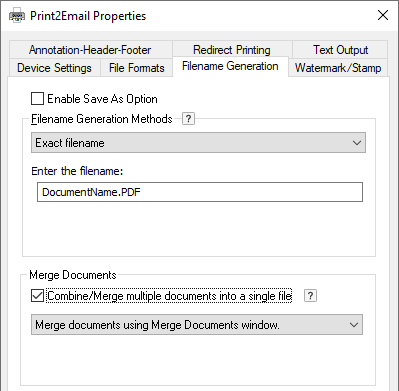Click the Combine/Merge multiple documents label

click(x=169, y=296)
